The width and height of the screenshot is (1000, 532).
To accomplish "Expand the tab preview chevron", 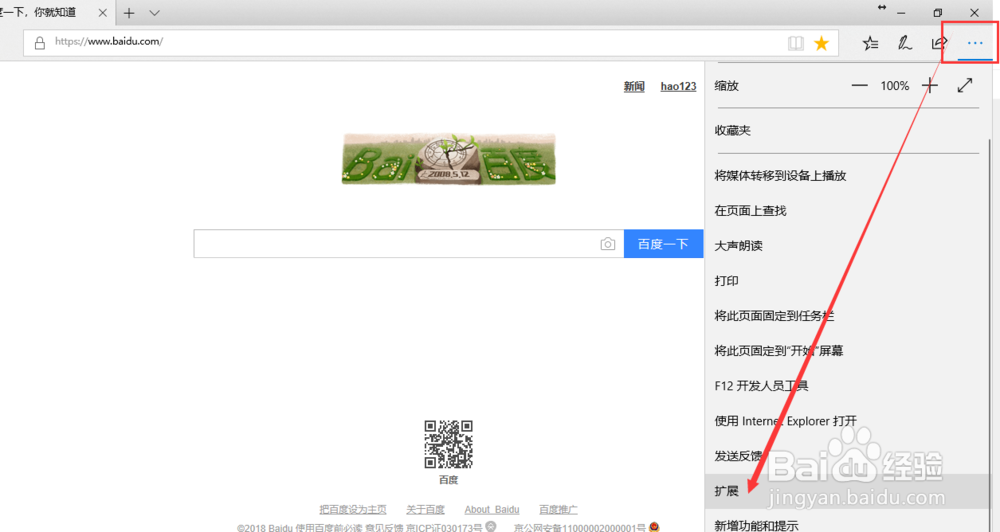I will click(x=154, y=13).
